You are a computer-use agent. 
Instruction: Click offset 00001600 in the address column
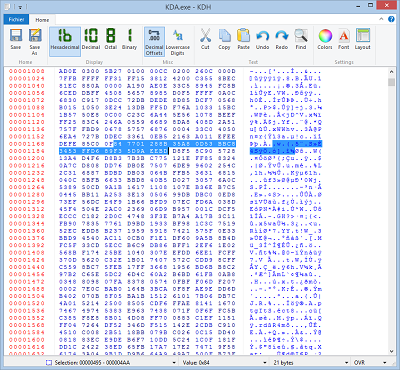(x=27, y=340)
